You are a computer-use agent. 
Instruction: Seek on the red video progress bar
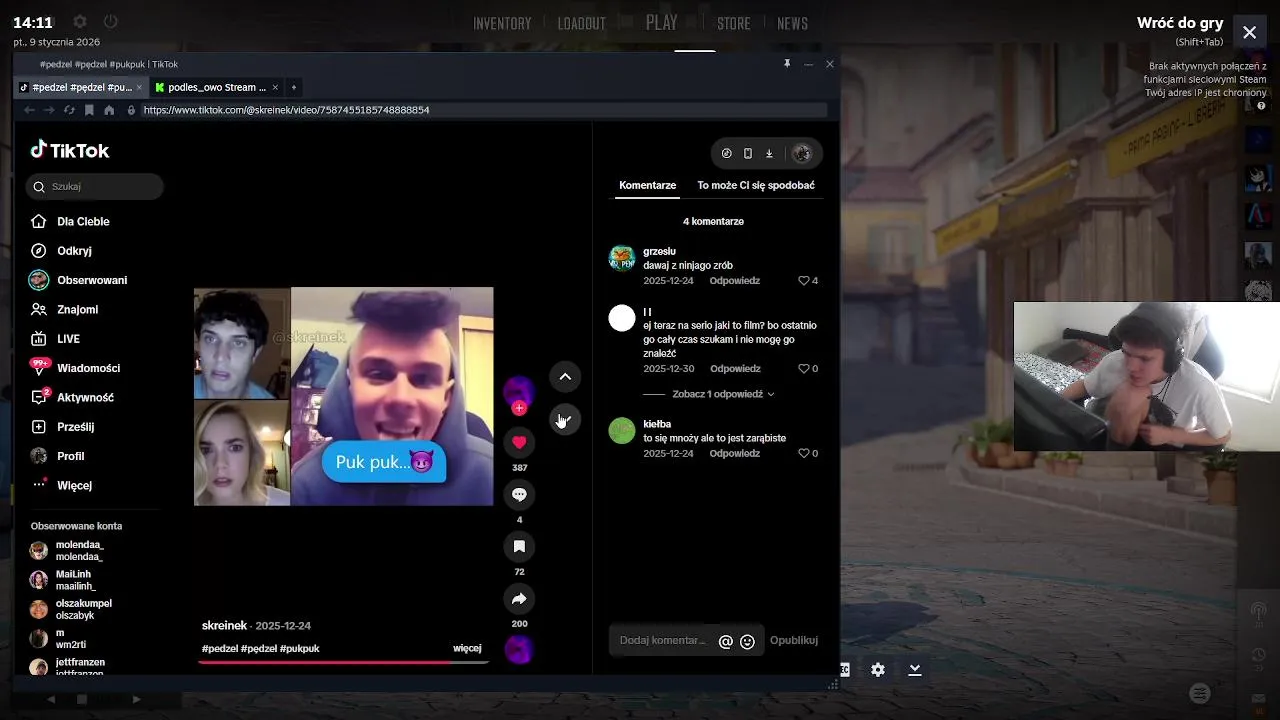(x=343, y=662)
